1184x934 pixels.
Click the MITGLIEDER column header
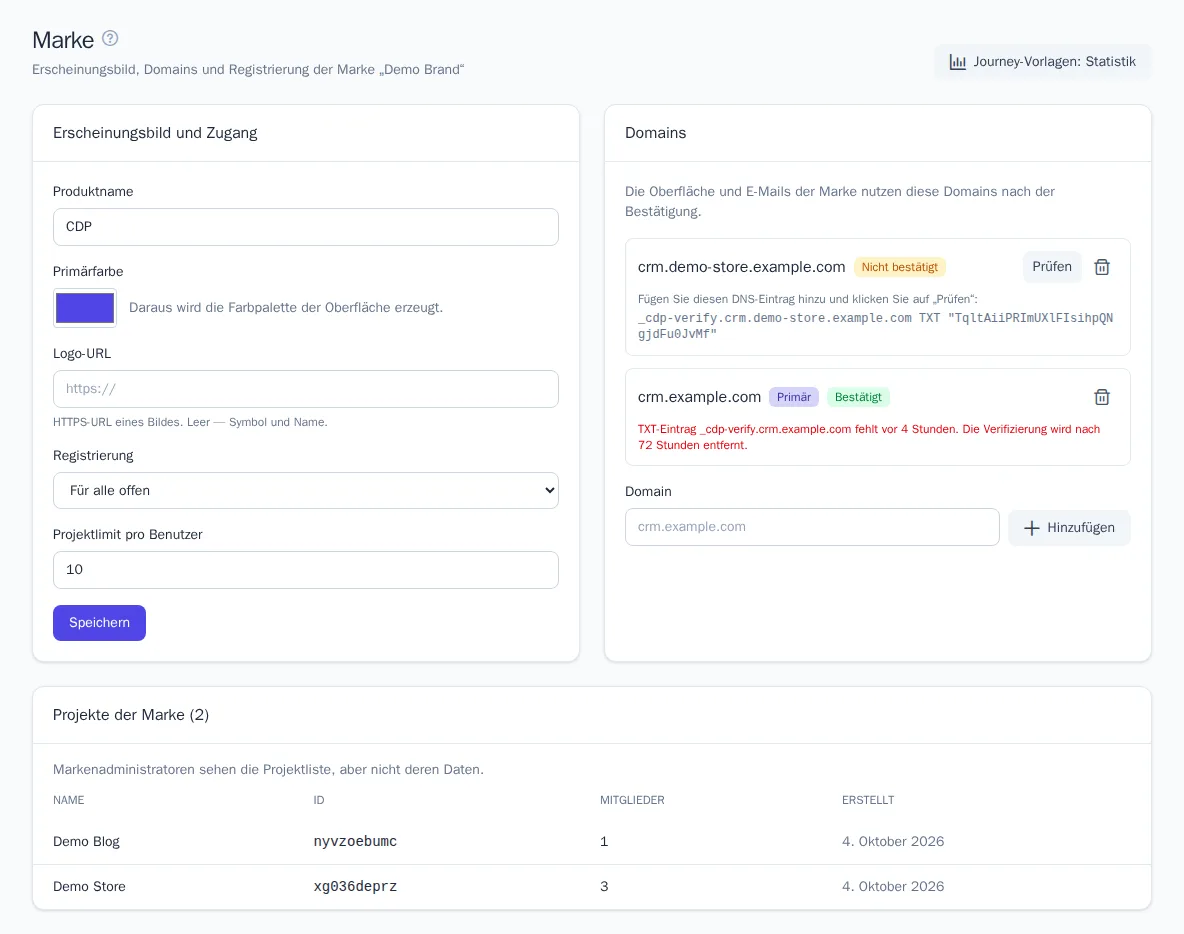point(632,800)
